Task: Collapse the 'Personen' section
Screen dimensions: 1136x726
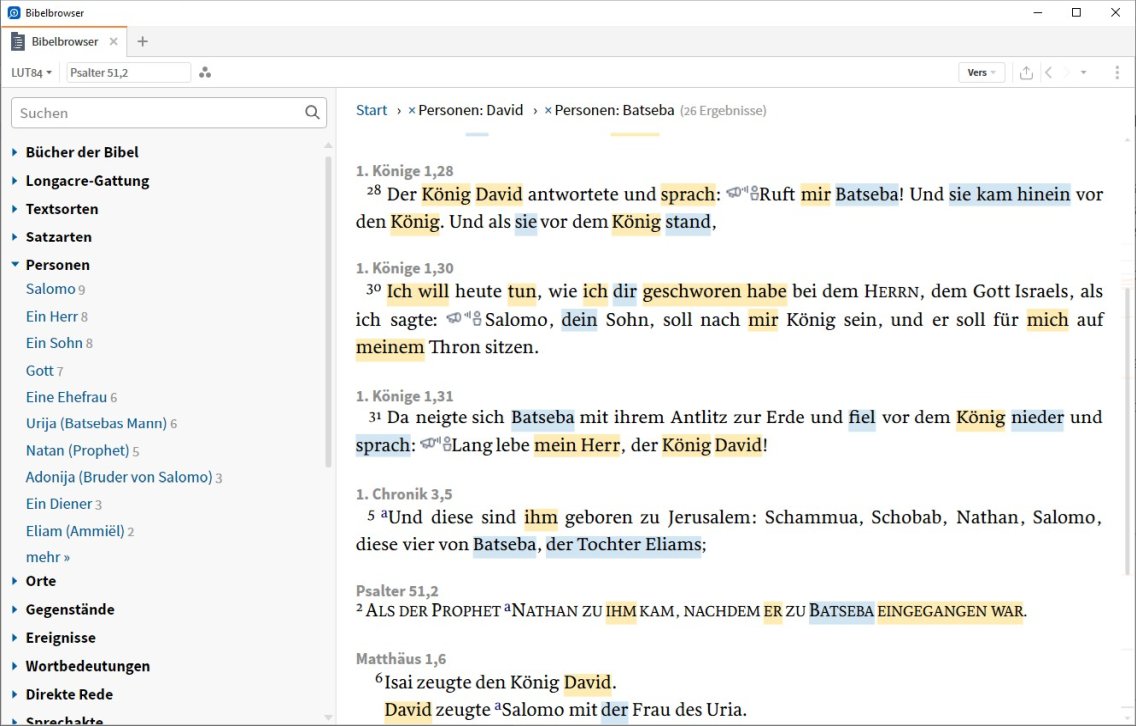Action: [14, 264]
